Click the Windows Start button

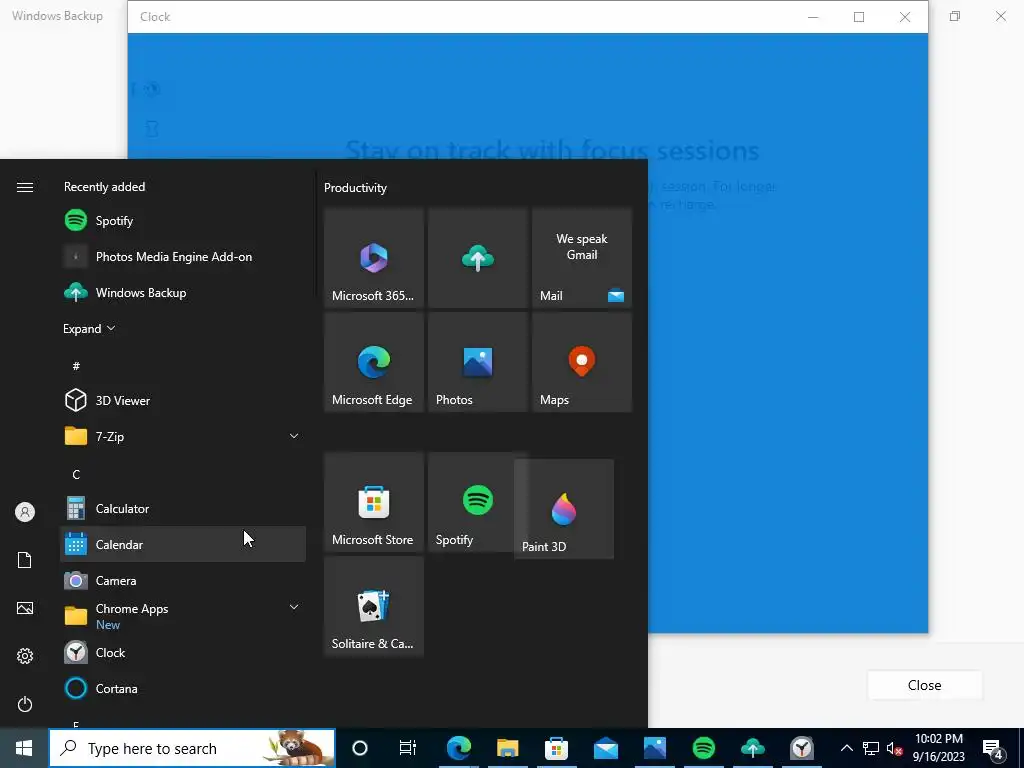pos(24,748)
